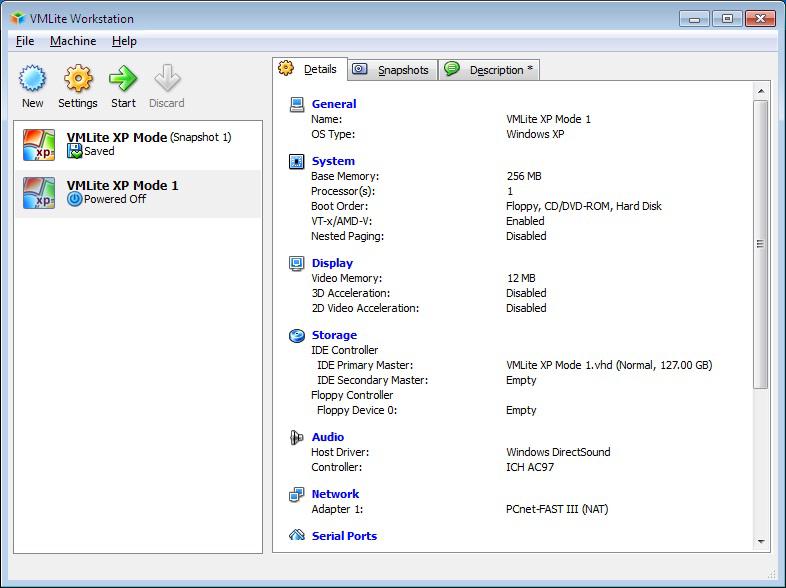
Task: Click the PCnet-FAST III (NAT) adapter value
Action: (x=557, y=509)
